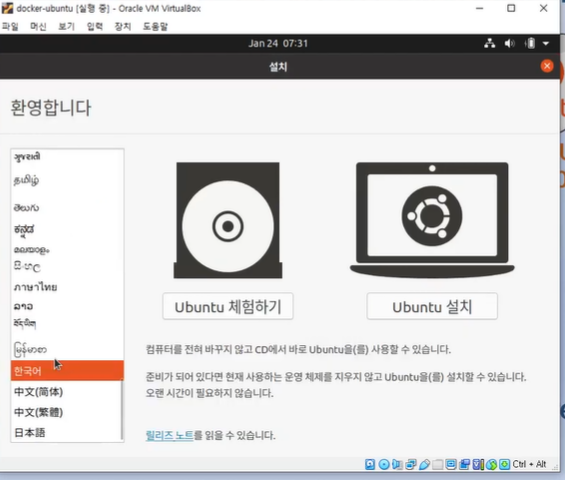Select Tamil தமிழ் in the language list
The image size is (565, 480).
click(x=67, y=180)
